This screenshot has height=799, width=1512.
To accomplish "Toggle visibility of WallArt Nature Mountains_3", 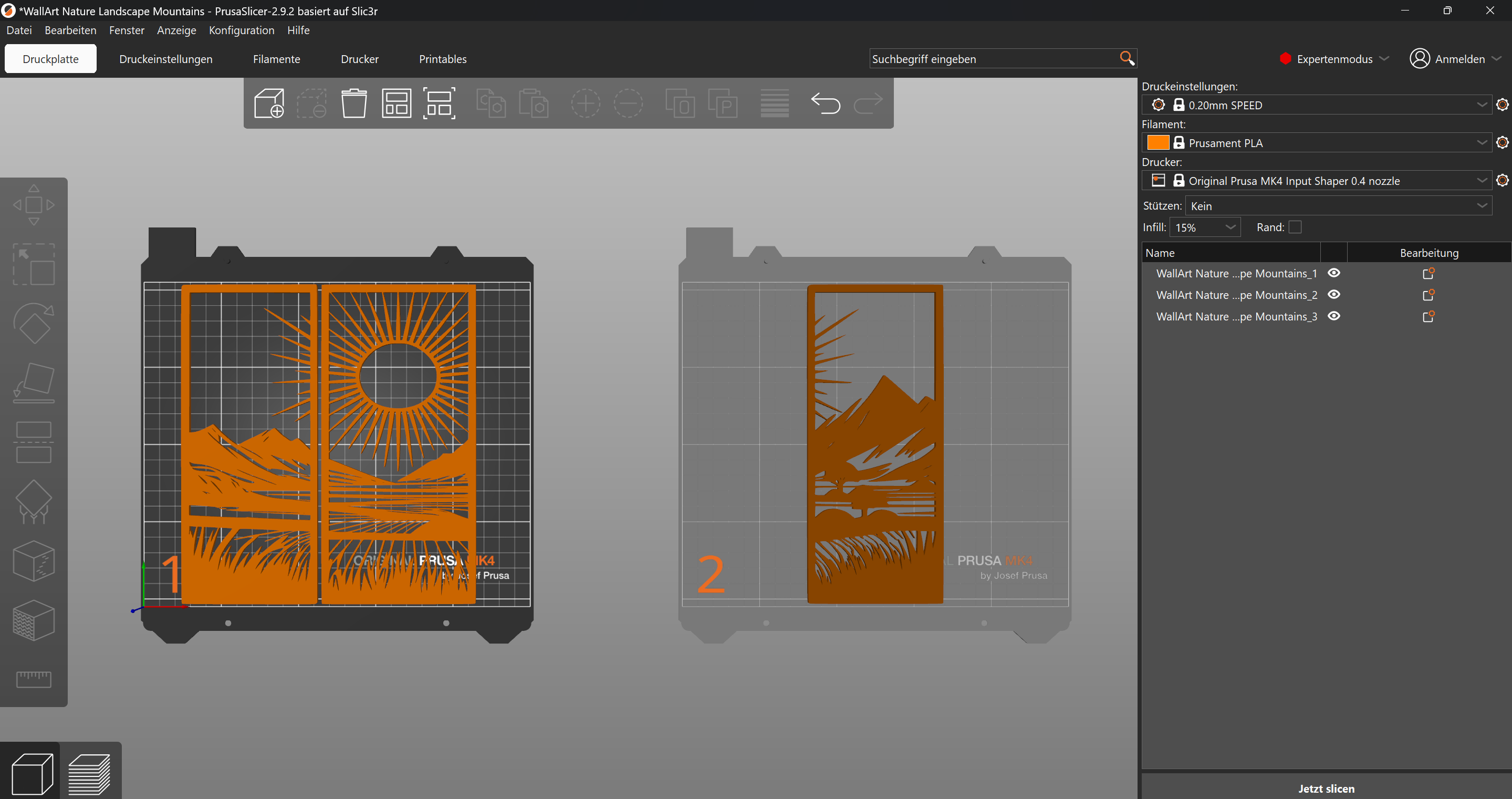I will [1333, 316].
